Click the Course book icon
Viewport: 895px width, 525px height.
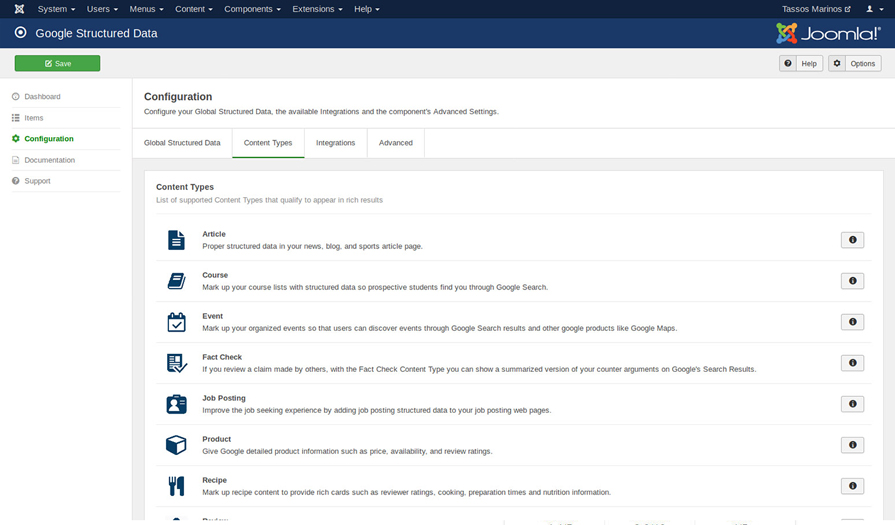point(176,281)
